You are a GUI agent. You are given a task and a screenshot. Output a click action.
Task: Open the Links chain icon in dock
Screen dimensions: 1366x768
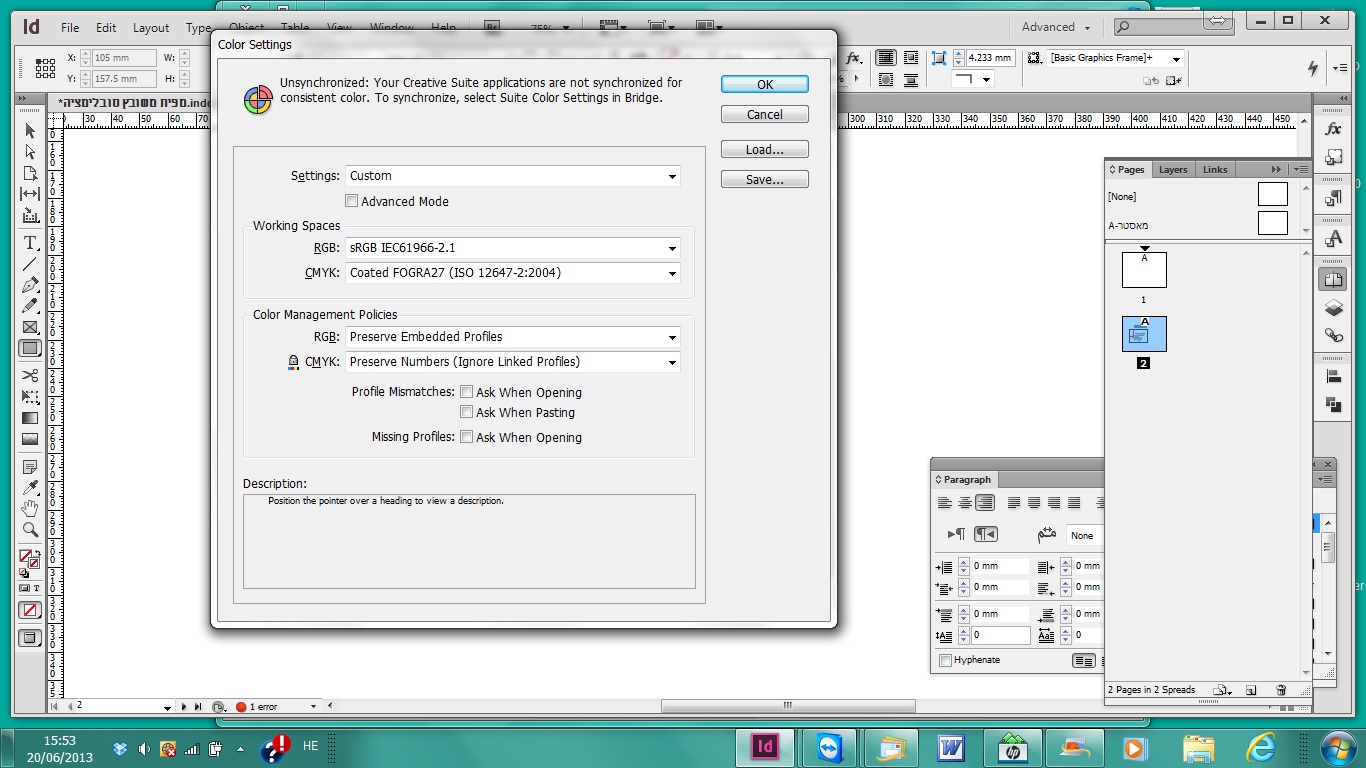1333,335
